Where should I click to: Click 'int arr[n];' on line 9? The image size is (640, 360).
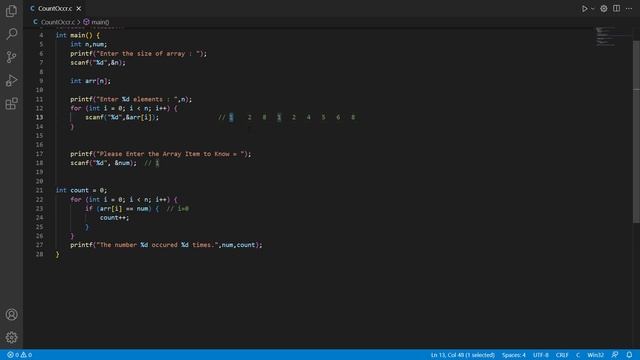(x=90, y=81)
